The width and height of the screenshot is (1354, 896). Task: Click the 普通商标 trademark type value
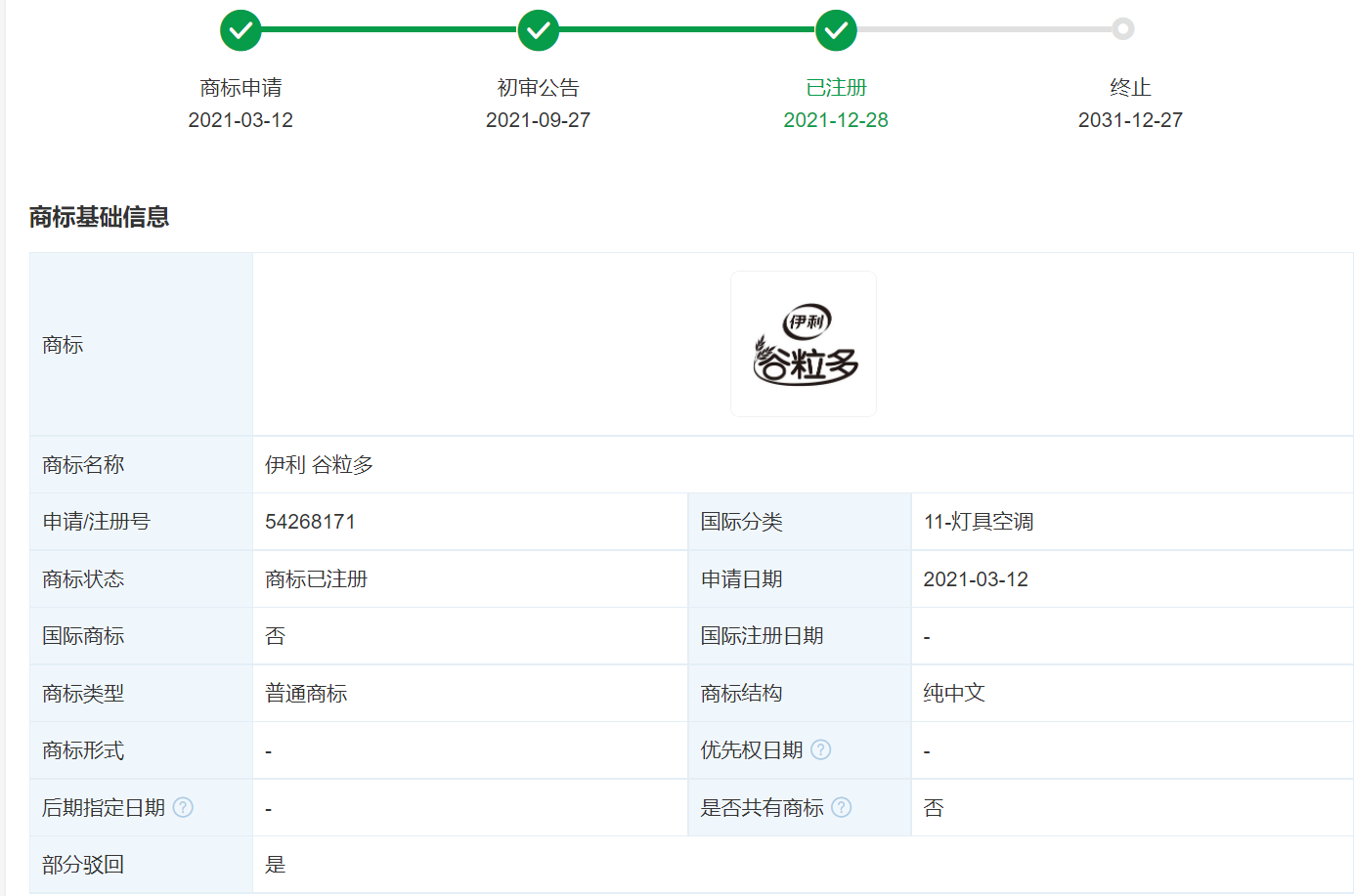[x=306, y=694]
